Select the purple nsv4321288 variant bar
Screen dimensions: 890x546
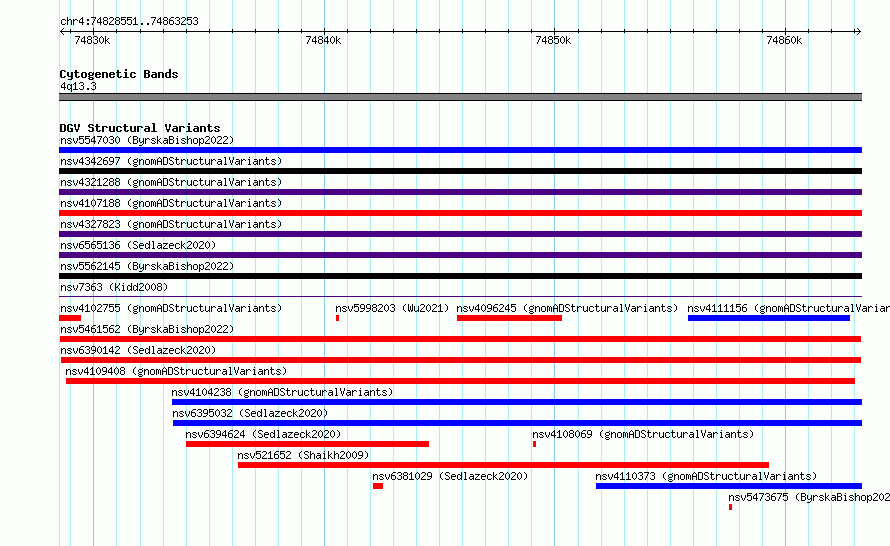tap(460, 192)
